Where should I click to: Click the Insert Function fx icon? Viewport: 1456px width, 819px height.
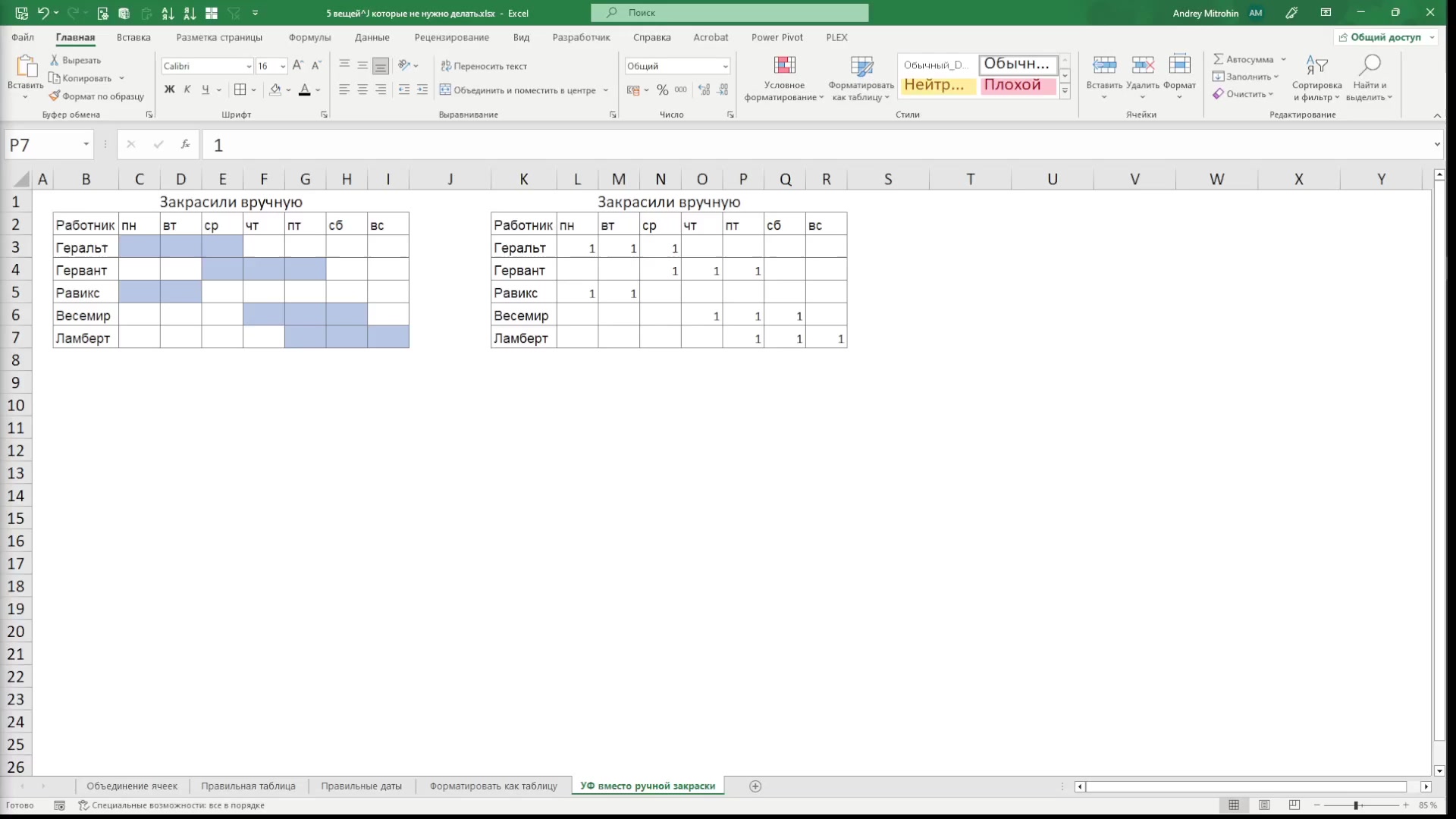(x=185, y=144)
